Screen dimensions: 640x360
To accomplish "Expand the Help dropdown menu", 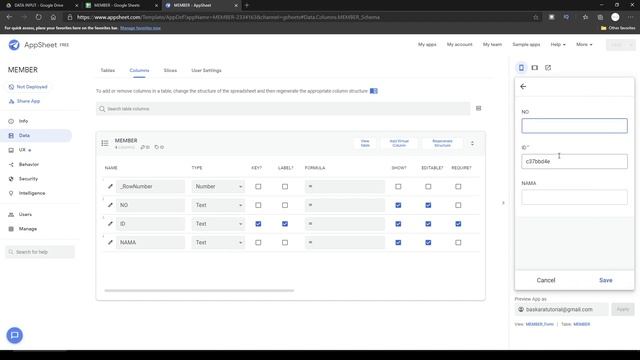I will [558, 44].
